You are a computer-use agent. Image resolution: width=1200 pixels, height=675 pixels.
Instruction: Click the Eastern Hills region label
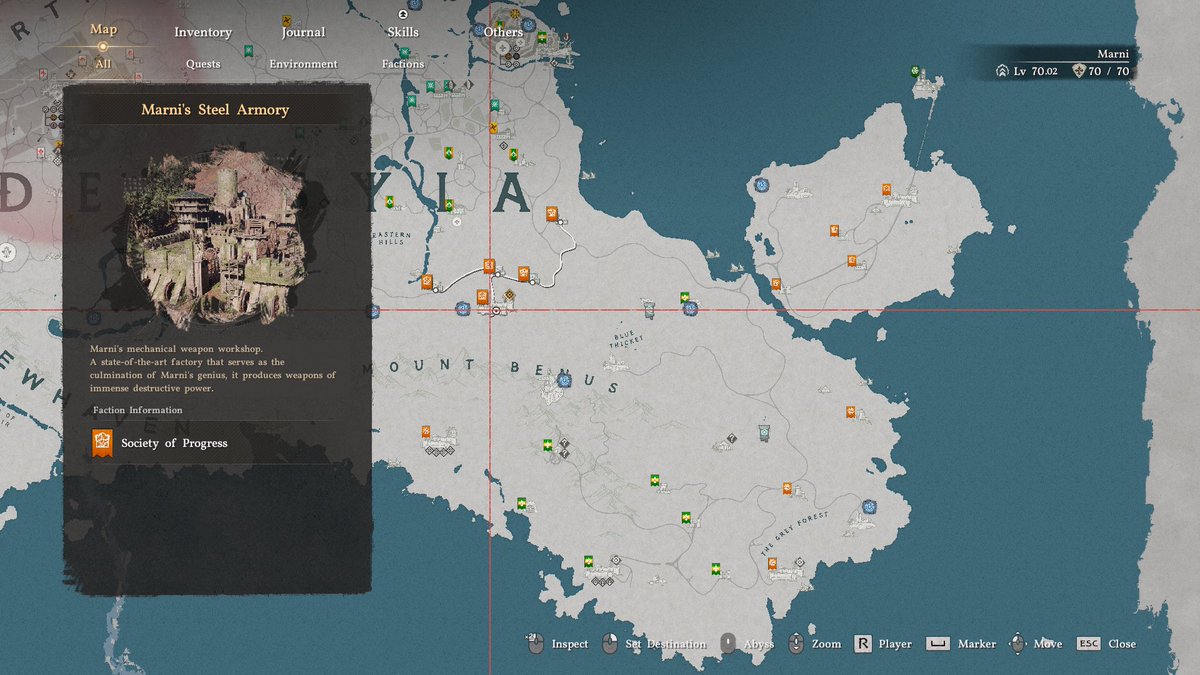tap(391, 238)
